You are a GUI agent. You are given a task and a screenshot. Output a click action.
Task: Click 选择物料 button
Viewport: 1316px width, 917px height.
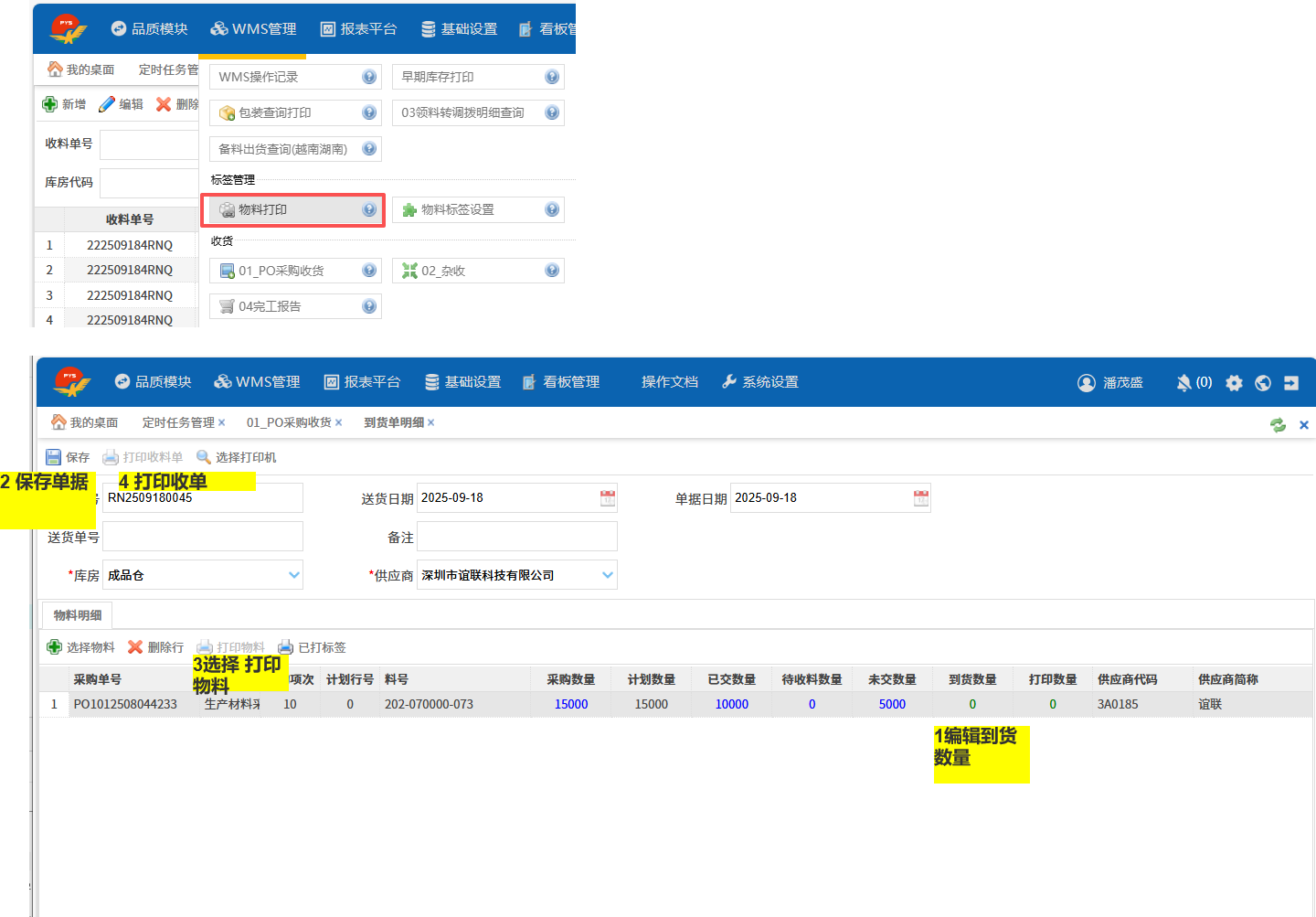(x=81, y=647)
